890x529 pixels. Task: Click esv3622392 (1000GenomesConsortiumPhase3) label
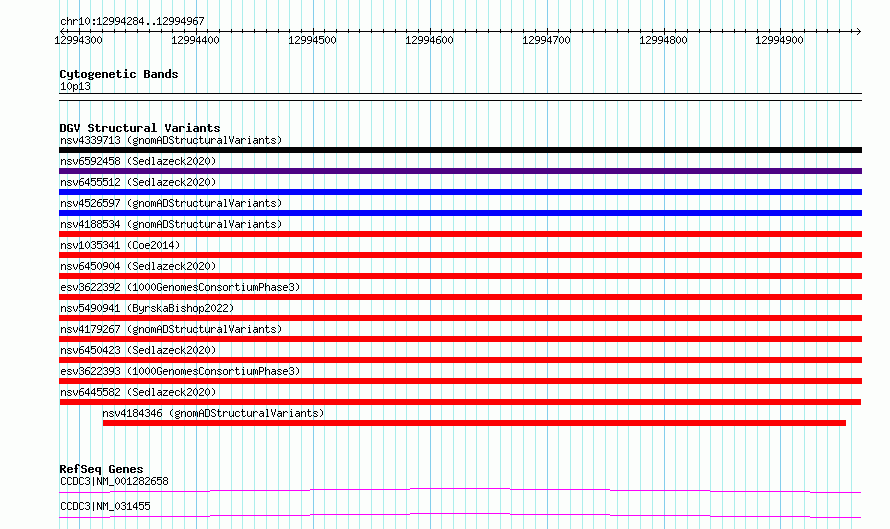click(180, 287)
